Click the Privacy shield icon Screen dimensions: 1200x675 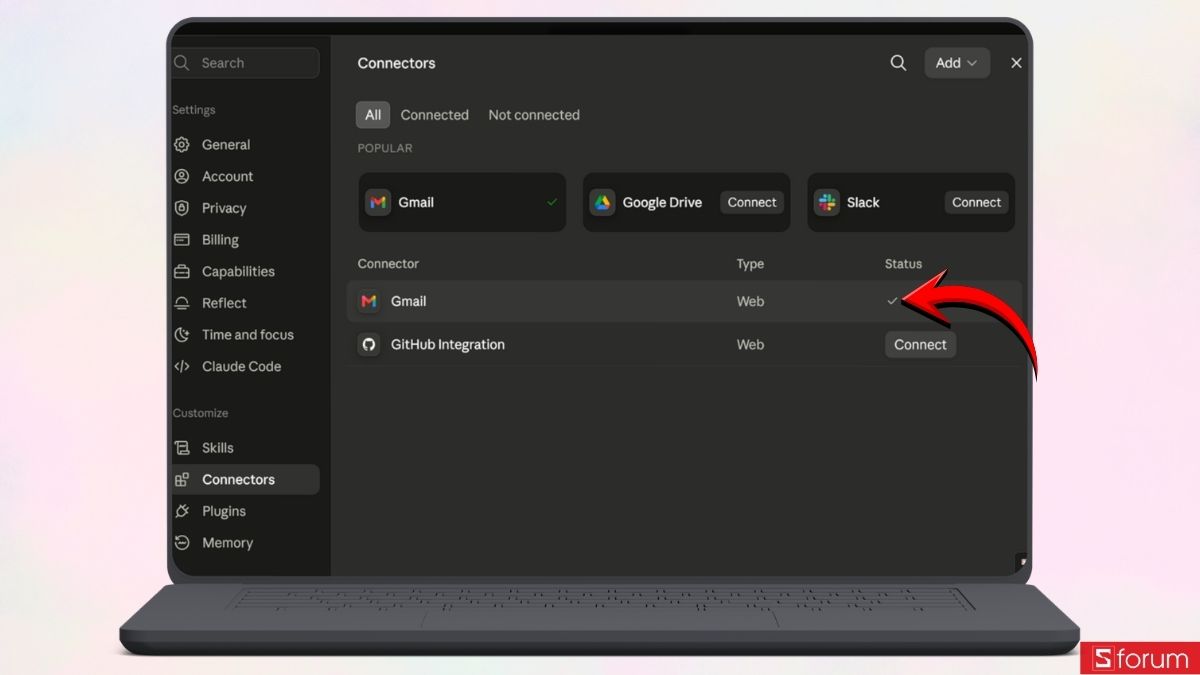coord(182,208)
